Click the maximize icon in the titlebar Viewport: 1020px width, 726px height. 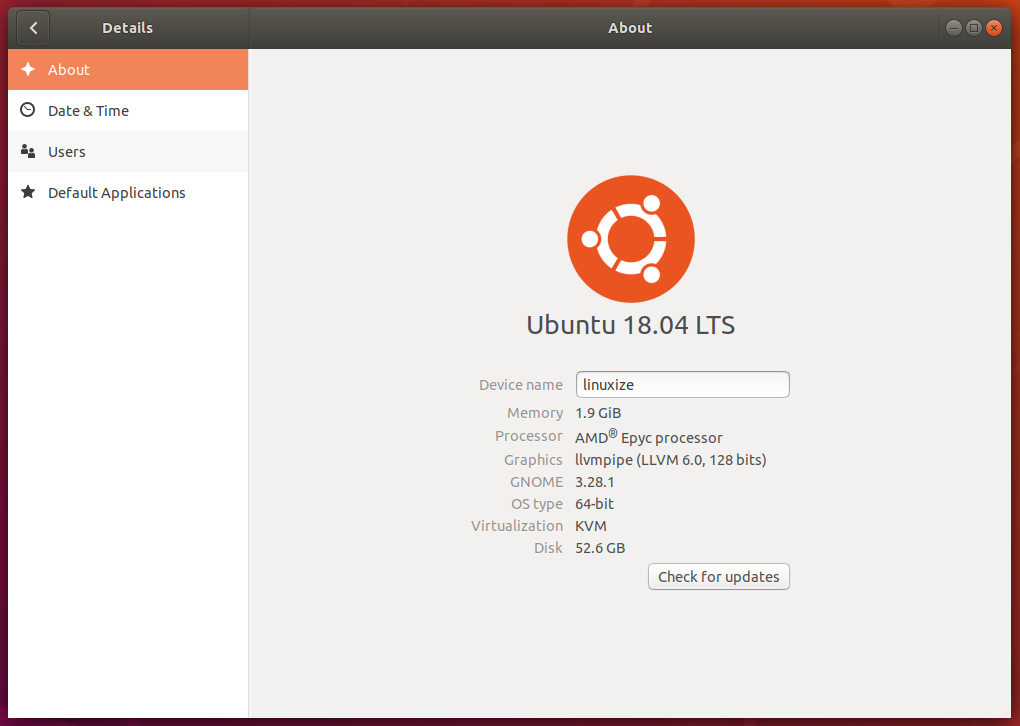pos(973,27)
